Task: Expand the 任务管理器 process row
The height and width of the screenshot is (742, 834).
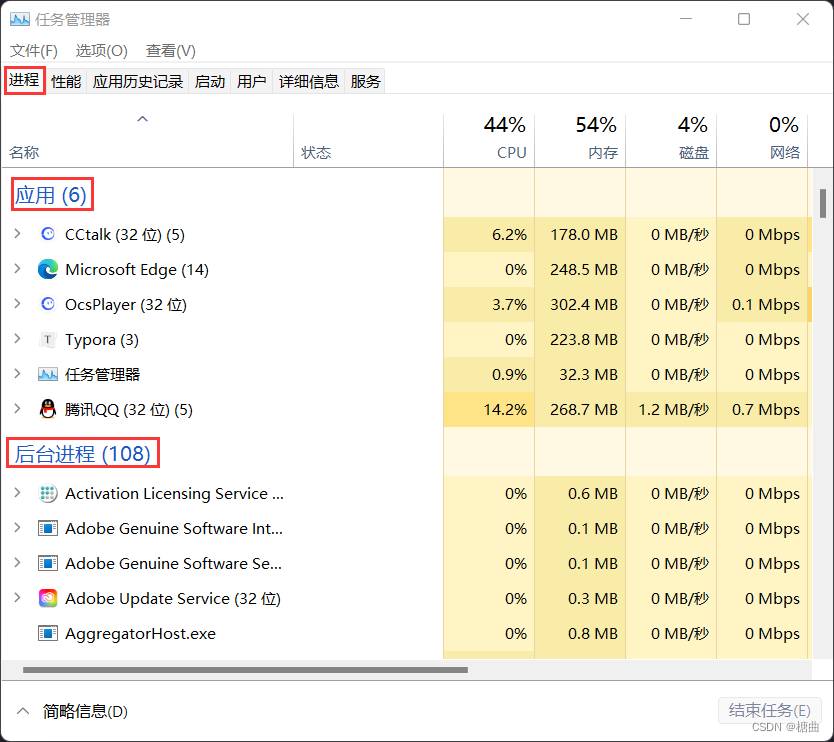Action: coord(18,374)
